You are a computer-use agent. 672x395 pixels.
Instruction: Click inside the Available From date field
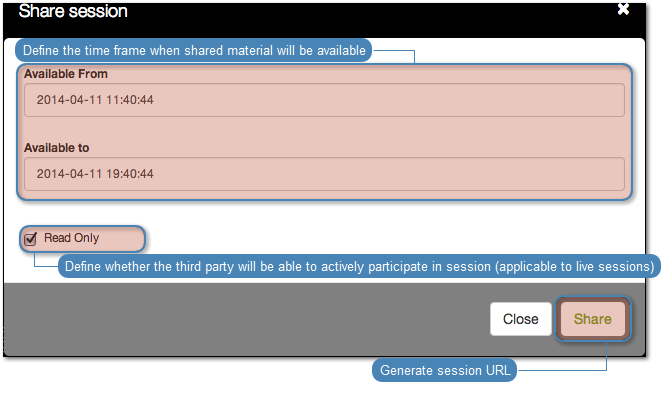[x=324, y=100]
